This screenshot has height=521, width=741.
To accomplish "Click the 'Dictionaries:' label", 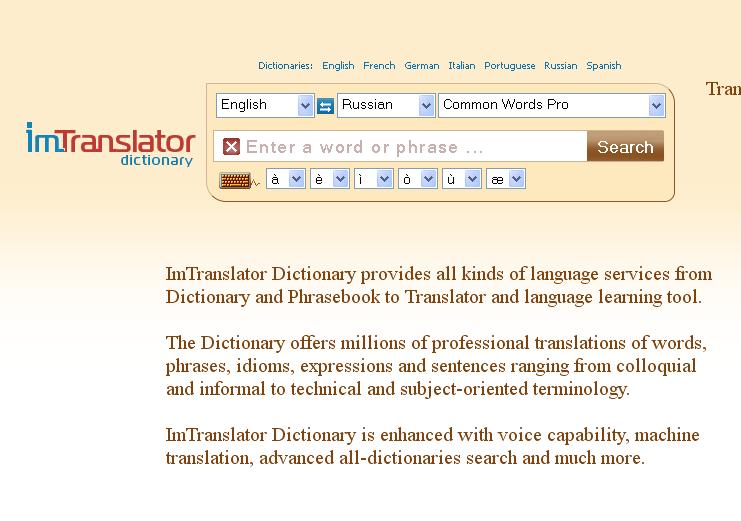I will pyautogui.click(x=285, y=66).
